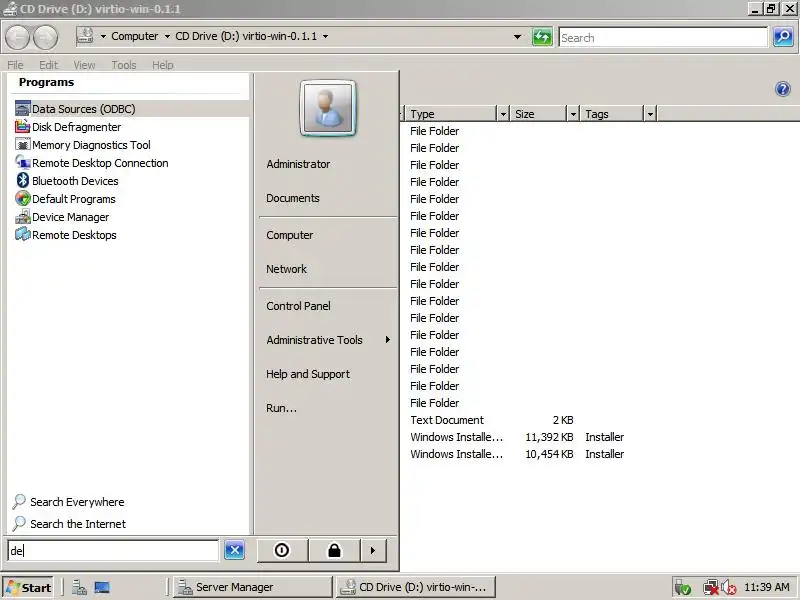Click the power button in Start menu
Image resolution: width=800 pixels, height=600 pixels.
[x=282, y=550]
